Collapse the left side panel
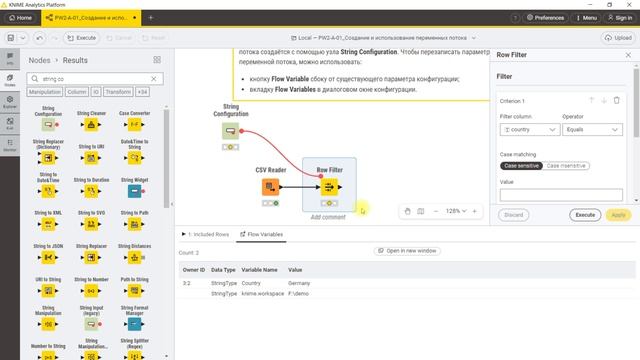This screenshot has height=360, width=640. (172, 204)
